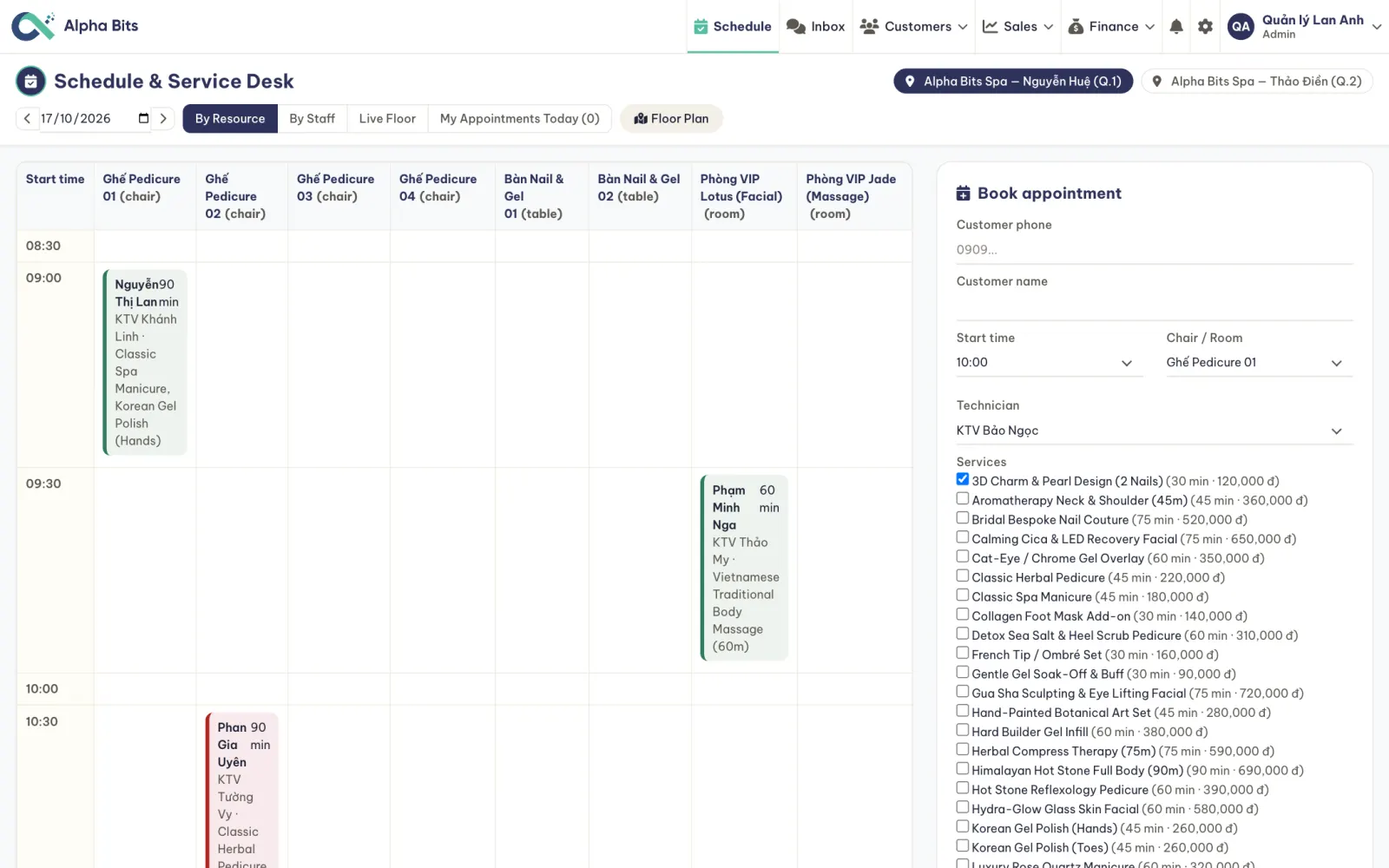Check Korean Gel Polish (Hands) service

coord(962,827)
